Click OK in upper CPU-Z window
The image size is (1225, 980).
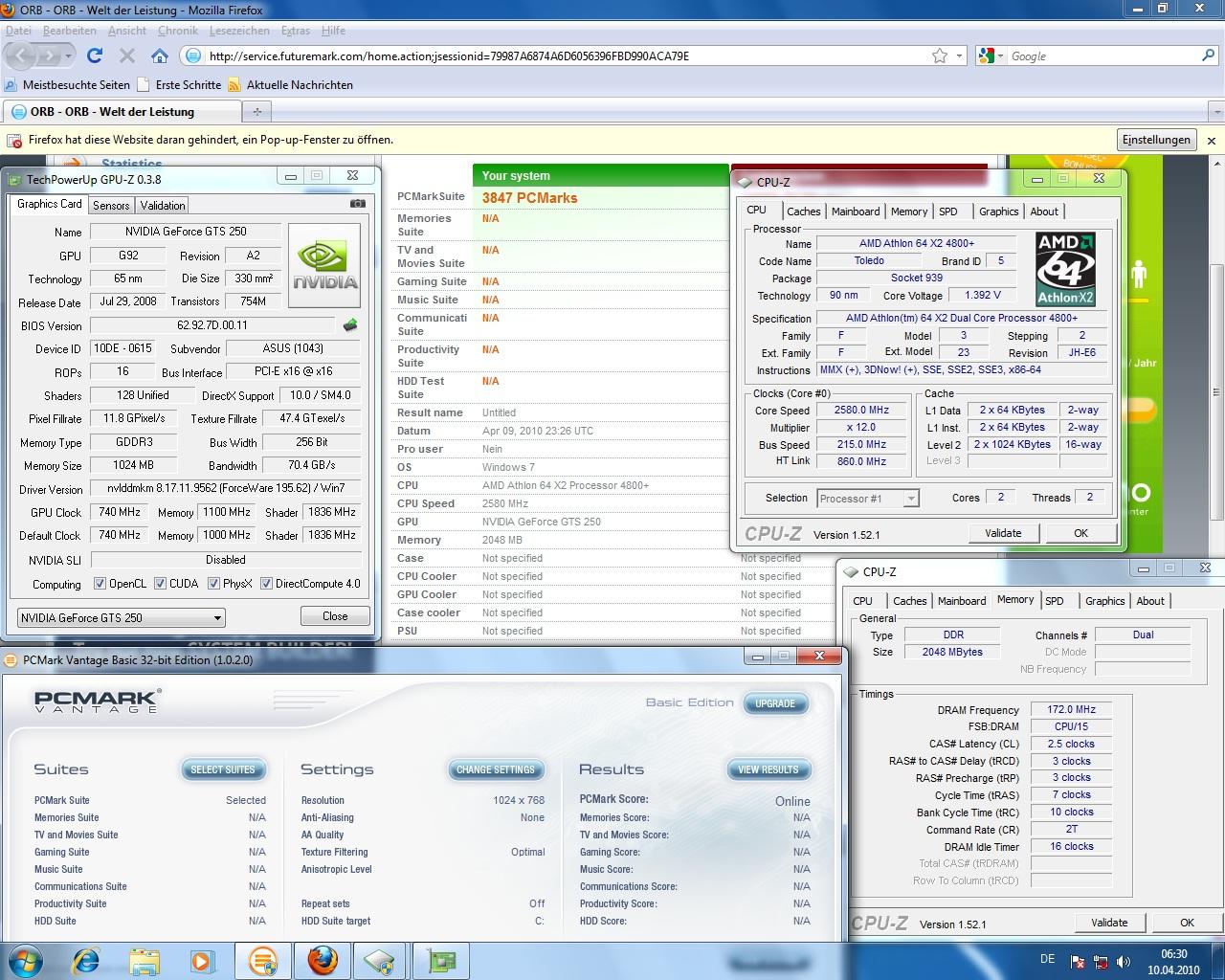click(1080, 533)
